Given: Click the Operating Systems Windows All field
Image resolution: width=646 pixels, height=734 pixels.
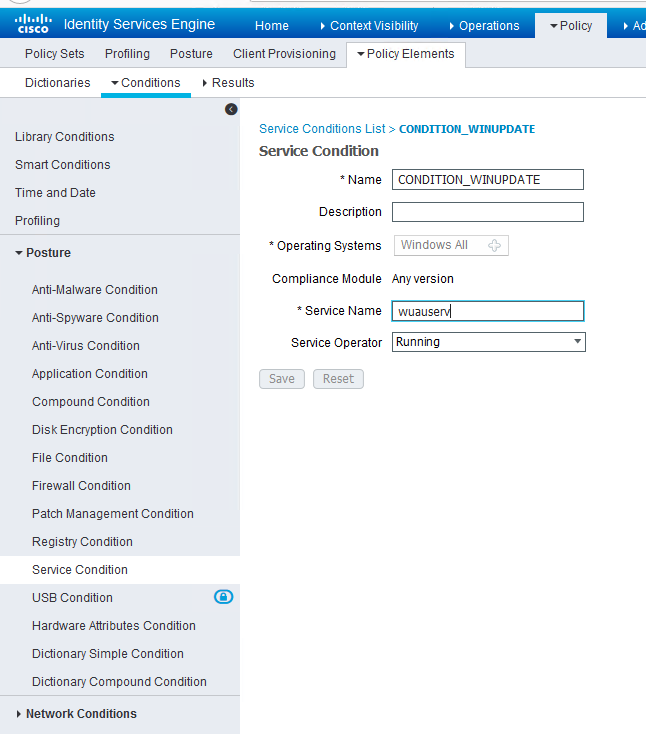Looking at the screenshot, I should [x=451, y=245].
